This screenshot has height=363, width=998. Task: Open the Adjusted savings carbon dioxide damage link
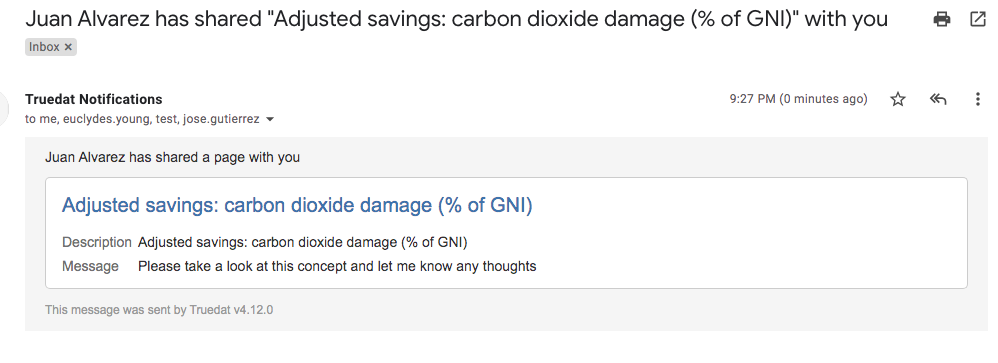(x=297, y=206)
